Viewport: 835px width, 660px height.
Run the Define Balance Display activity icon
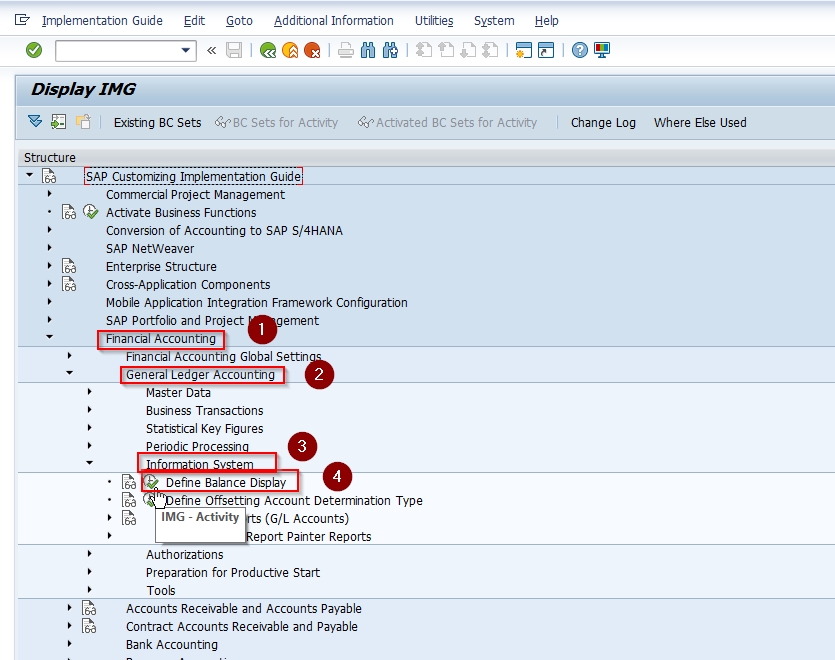point(151,483)
